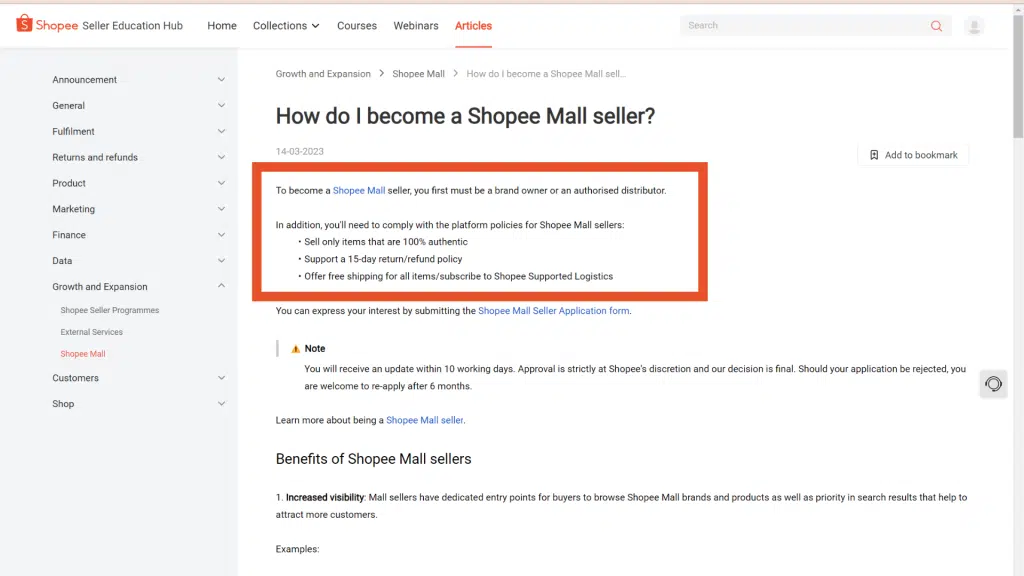The image size is (1024, 576).
Task: Click the warning Note icon
Action: click(x=296, y=349)
